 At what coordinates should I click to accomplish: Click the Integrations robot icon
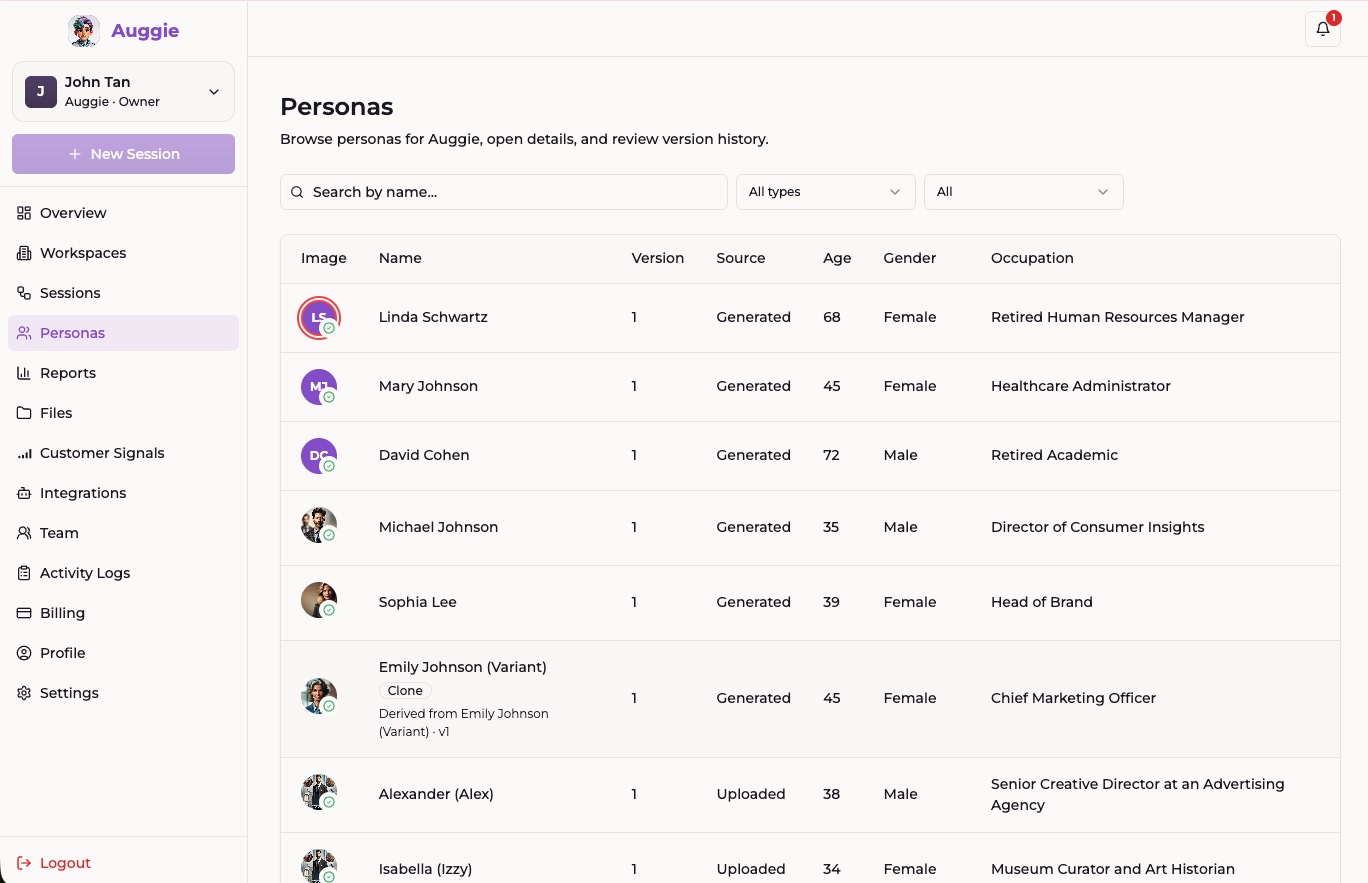tap(24, 493)
